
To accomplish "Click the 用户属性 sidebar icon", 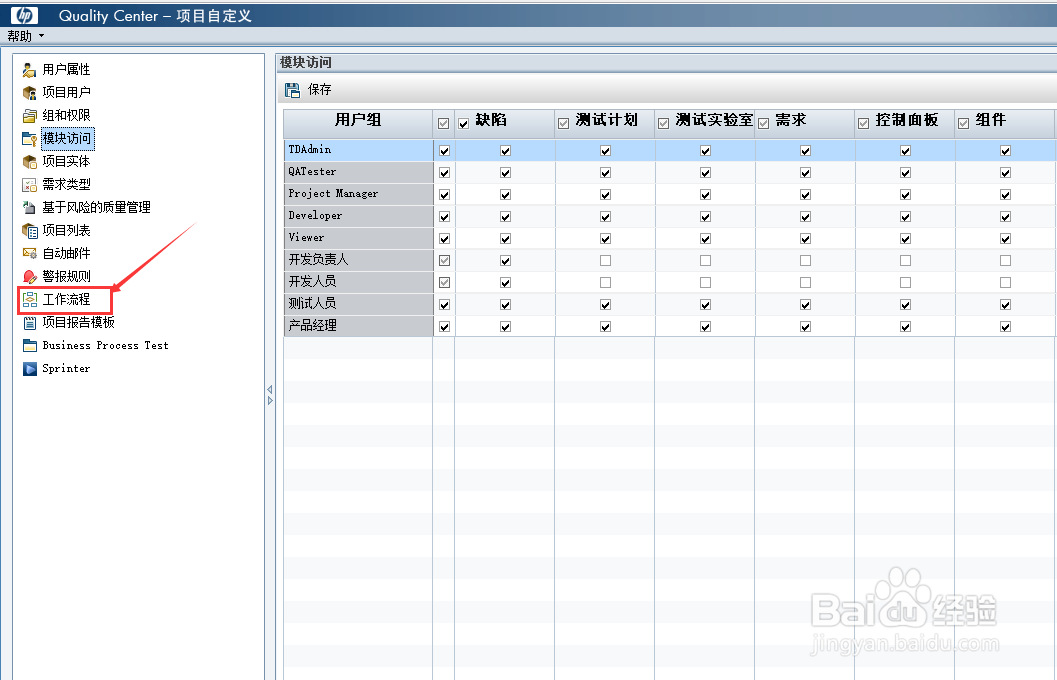I will (30, 69).
